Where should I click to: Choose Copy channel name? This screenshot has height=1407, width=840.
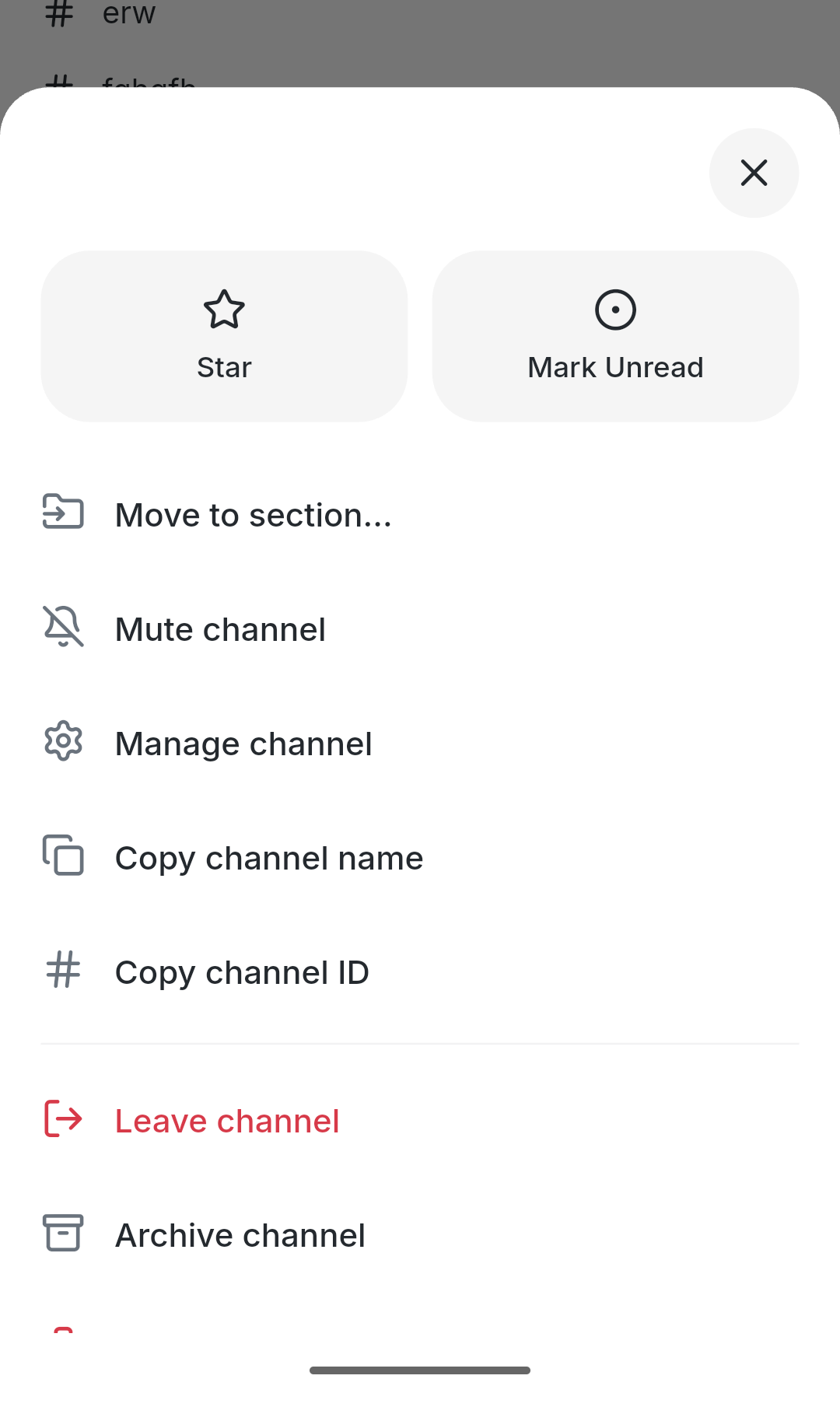coord(420,858)
